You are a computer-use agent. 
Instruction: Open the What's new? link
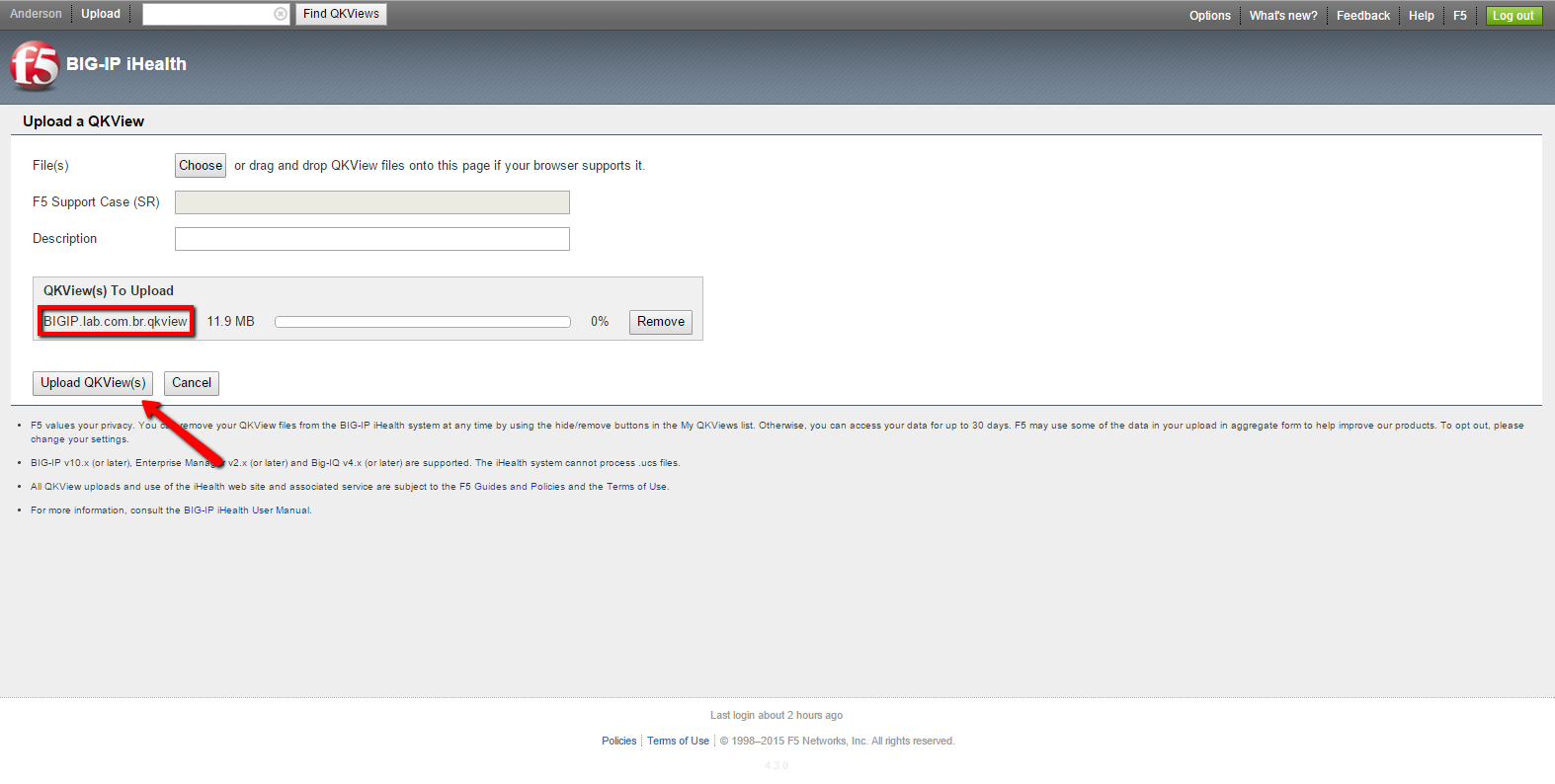1282,16
